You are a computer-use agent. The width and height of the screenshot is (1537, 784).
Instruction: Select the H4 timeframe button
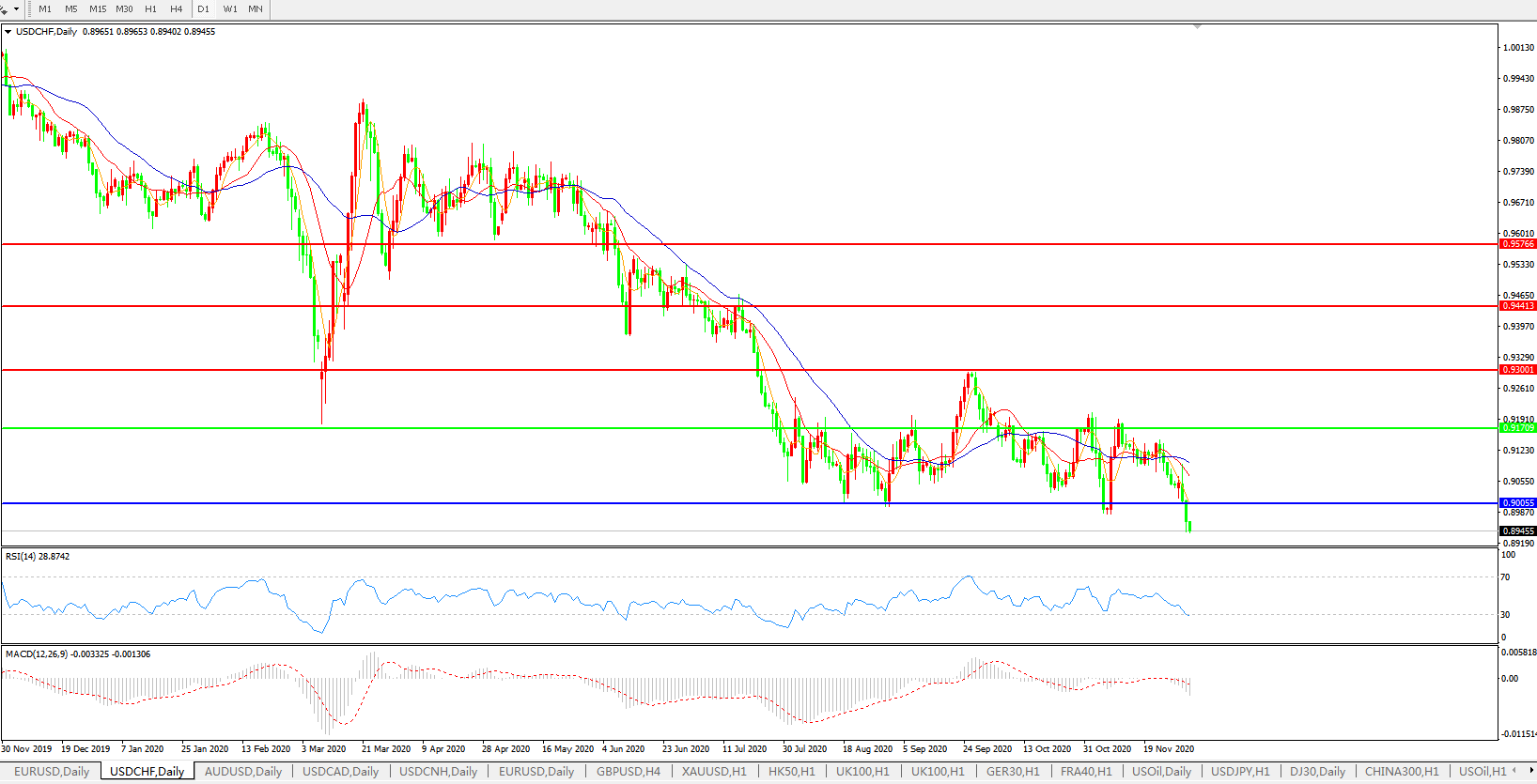click(177, 9)
